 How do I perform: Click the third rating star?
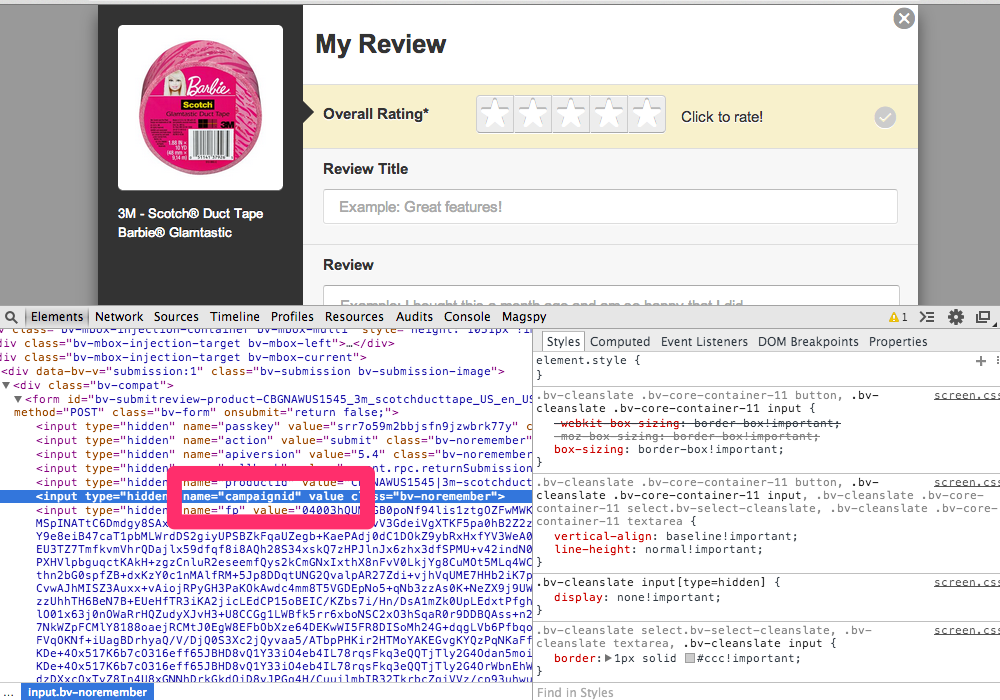pos(571,115)
